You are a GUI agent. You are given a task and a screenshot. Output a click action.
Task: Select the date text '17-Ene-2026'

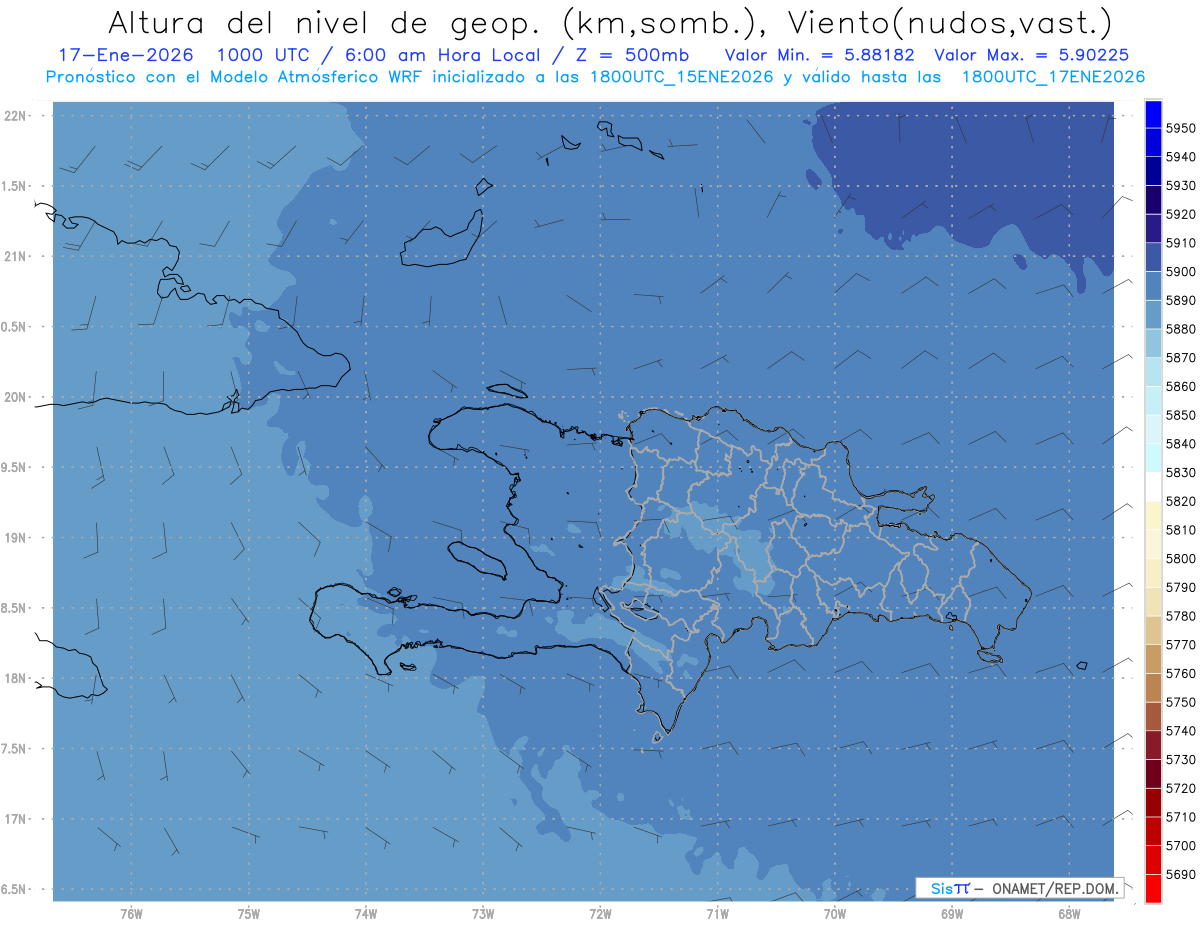[125, 55]
